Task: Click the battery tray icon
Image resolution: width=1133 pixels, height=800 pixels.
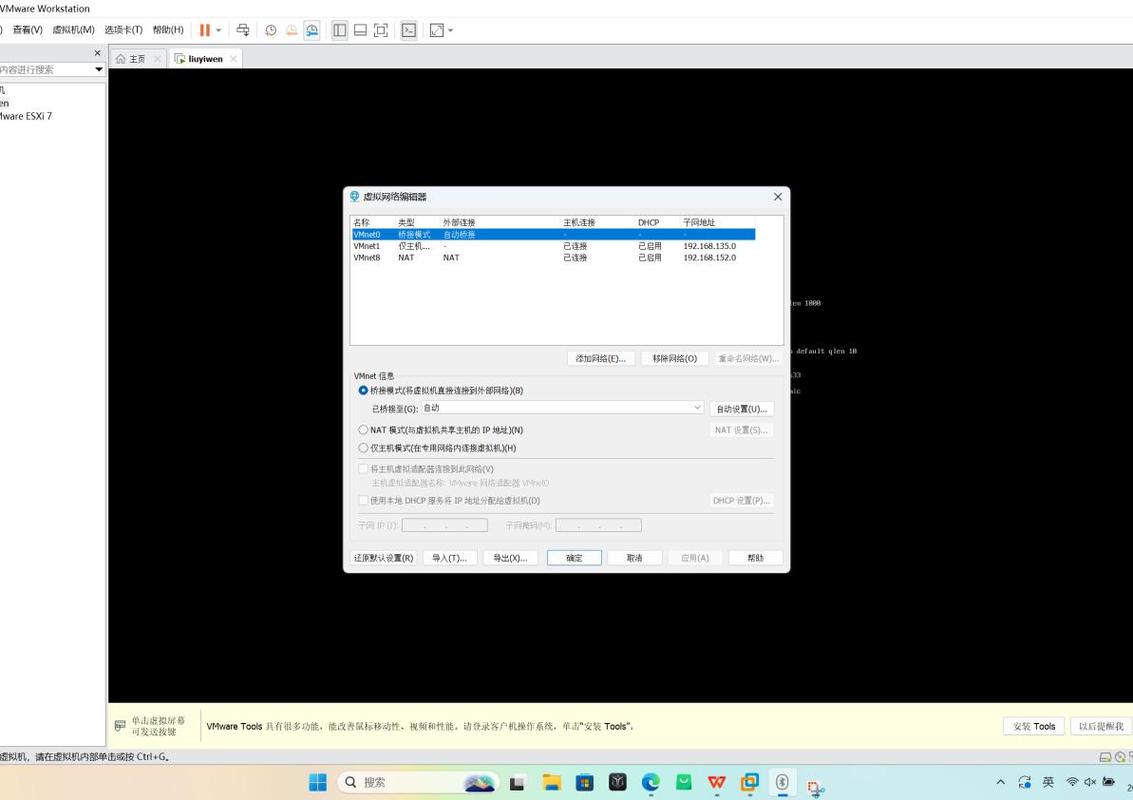Action: pos(1109,782)
